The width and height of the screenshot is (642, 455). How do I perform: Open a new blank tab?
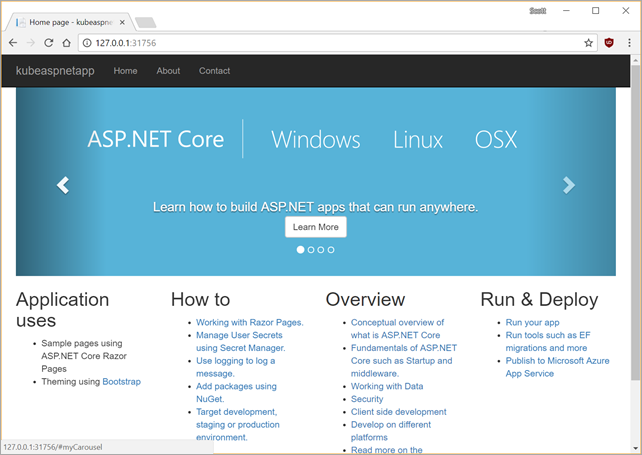coord(145,23)
